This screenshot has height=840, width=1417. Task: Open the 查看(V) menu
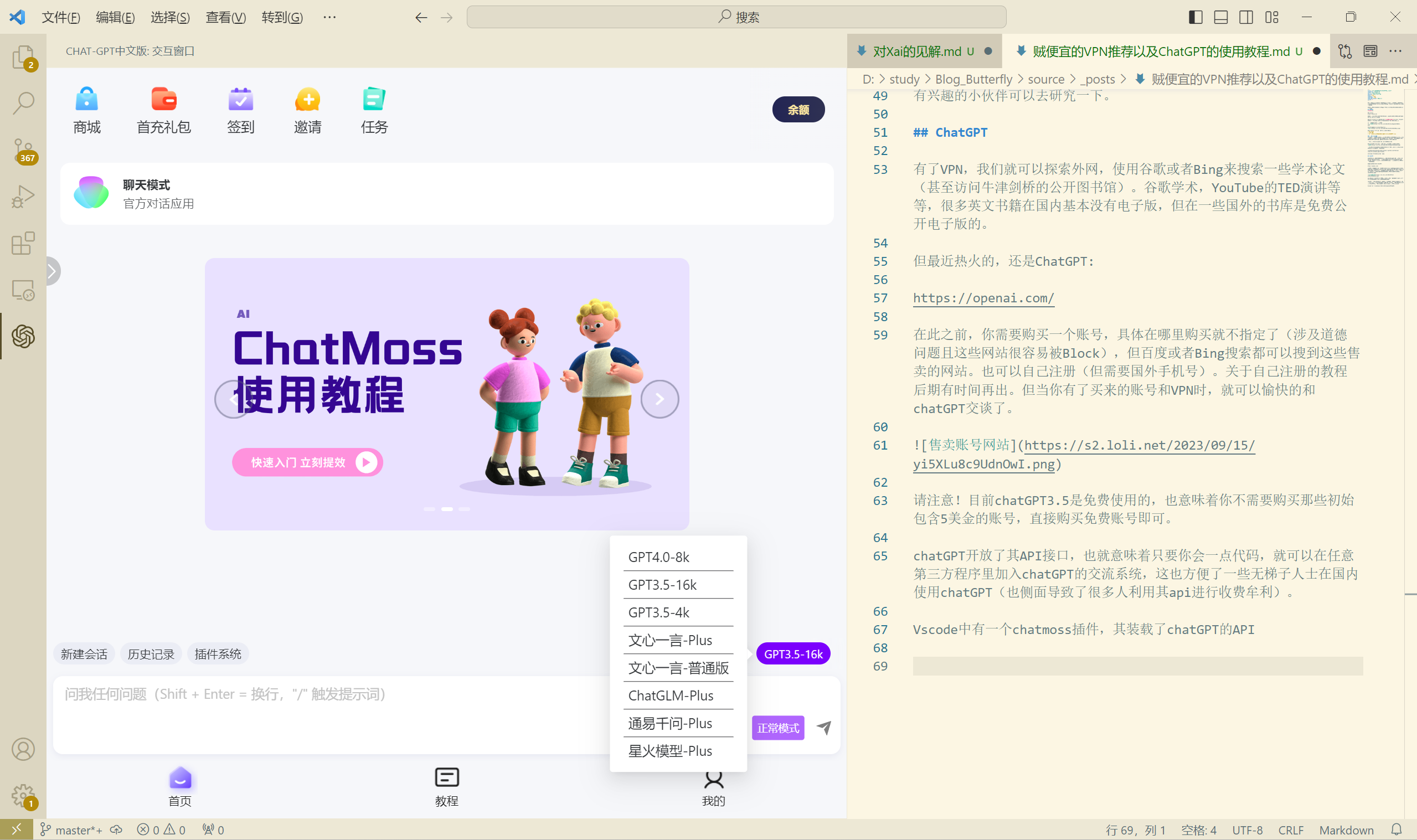(225, 18)
